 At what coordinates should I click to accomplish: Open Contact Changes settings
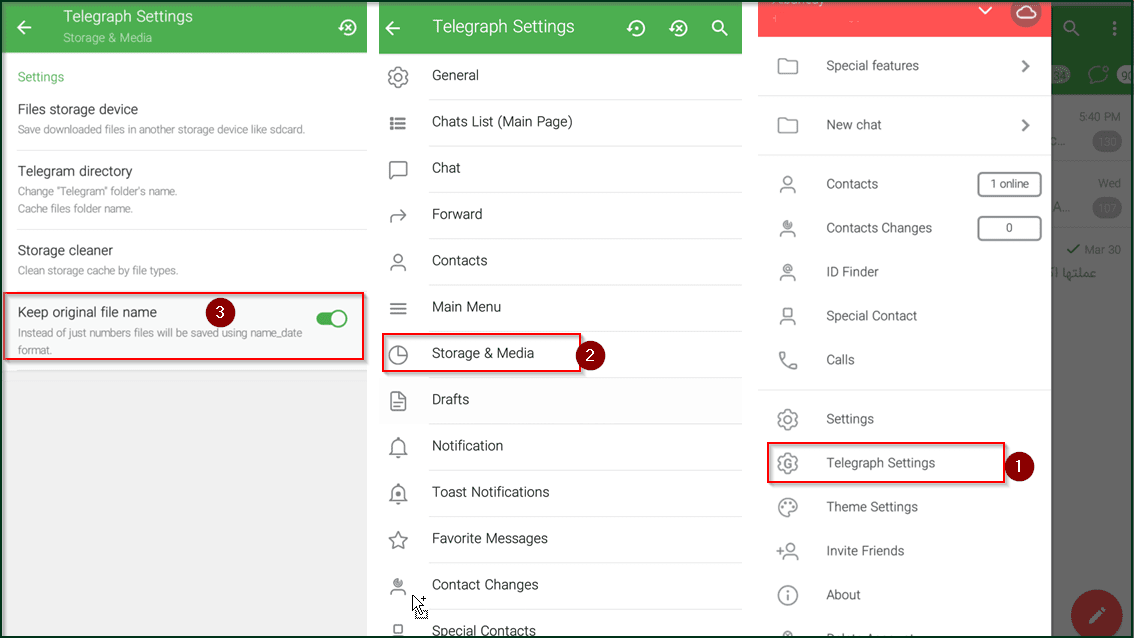(x=560, y=584)
